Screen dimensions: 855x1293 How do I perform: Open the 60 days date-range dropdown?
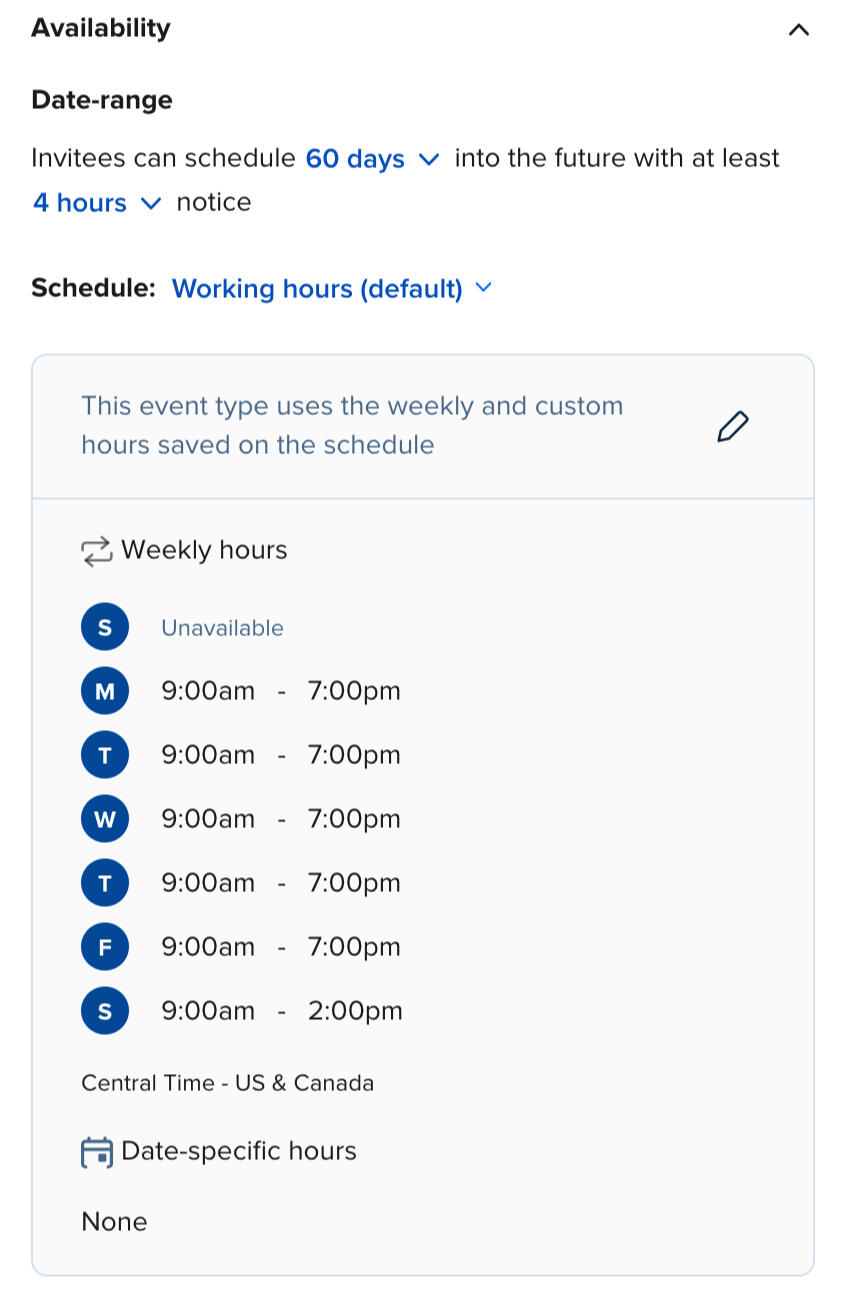pos(371,159)
